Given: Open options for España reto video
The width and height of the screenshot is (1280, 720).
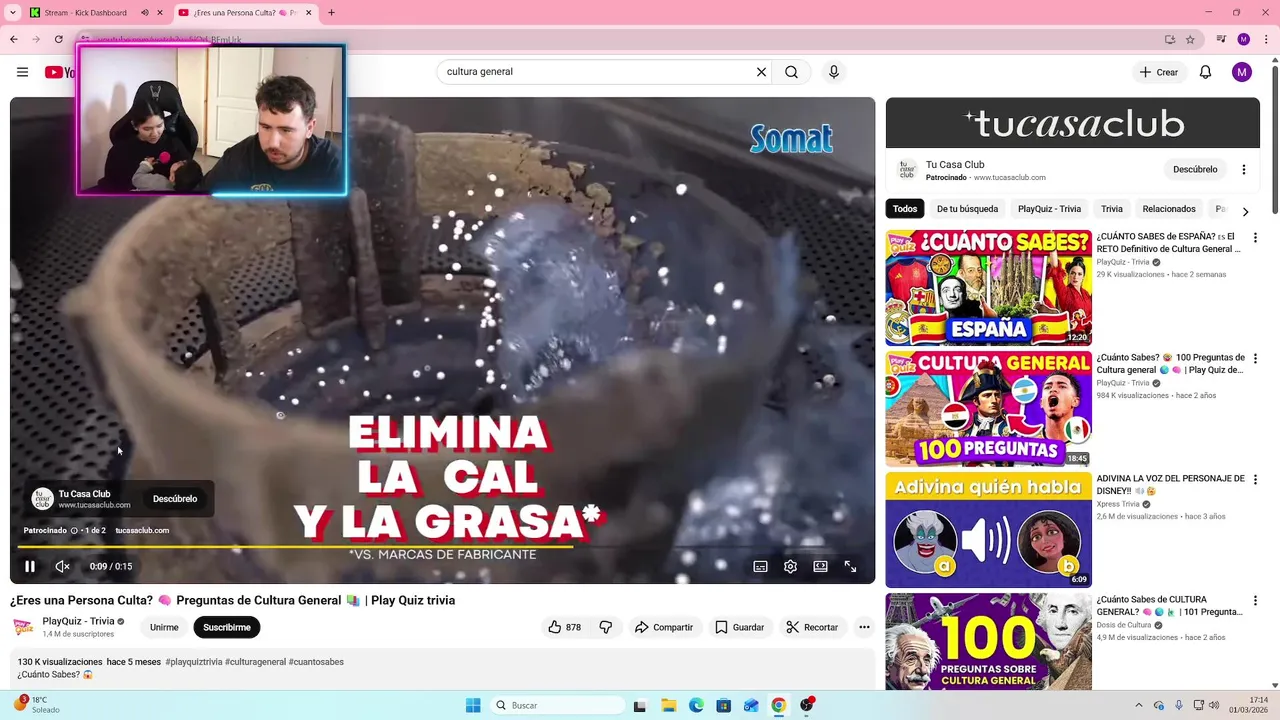Looking at the screenshot, I should 1255,238.
